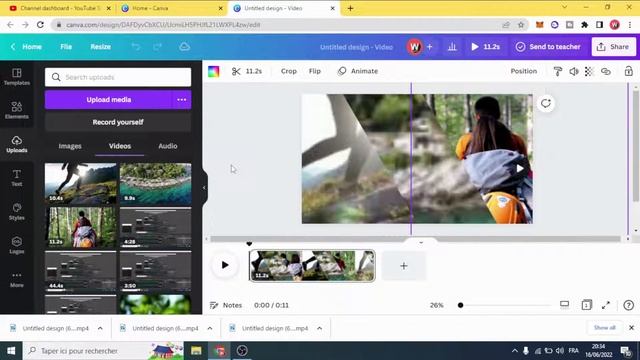The height and width of the screenshot is (360, 640).
Task: Open the File menu
Action: pos(66,47)
